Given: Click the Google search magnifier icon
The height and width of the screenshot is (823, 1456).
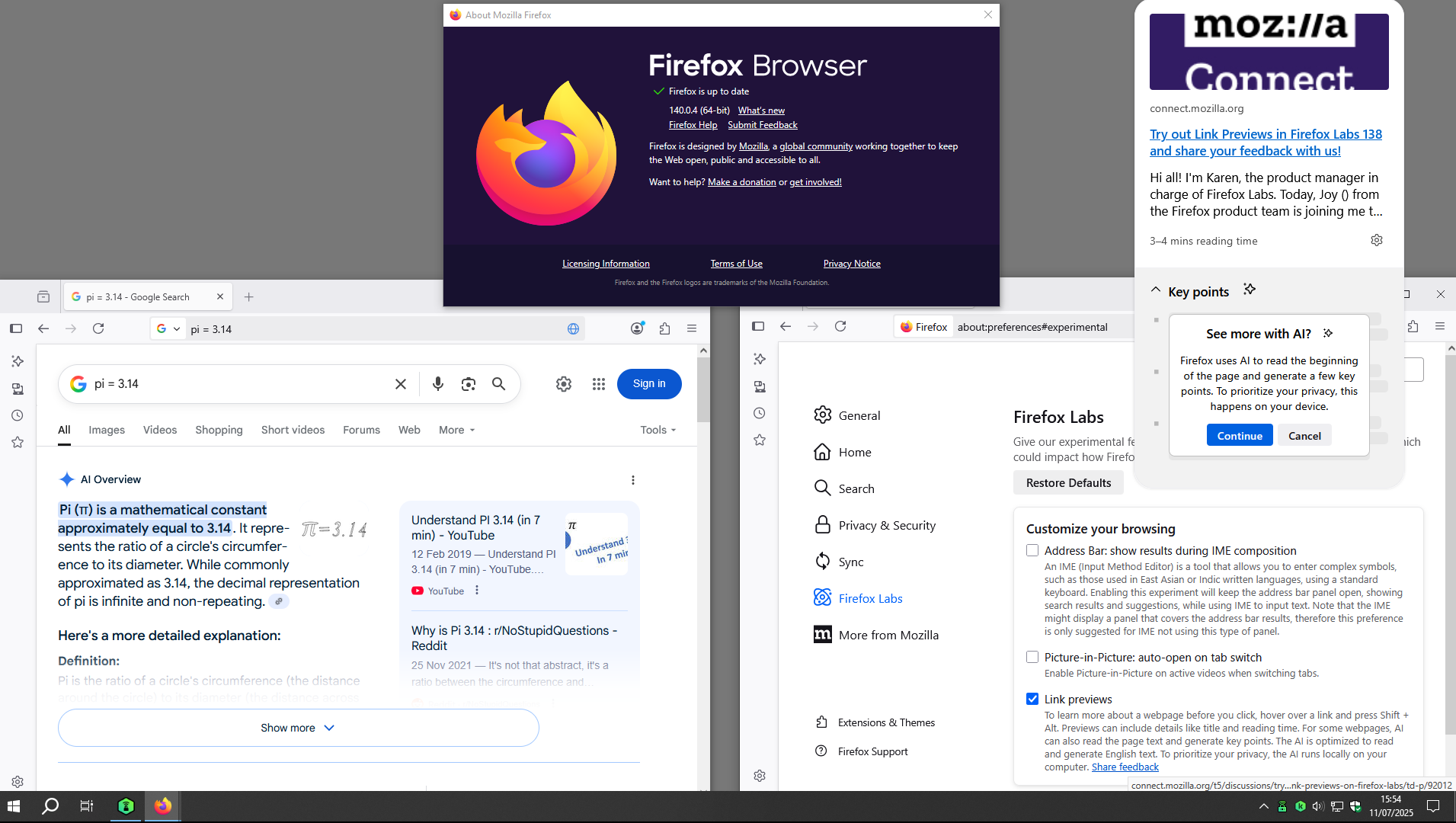Looking at the screenshot, I should 499,384.
